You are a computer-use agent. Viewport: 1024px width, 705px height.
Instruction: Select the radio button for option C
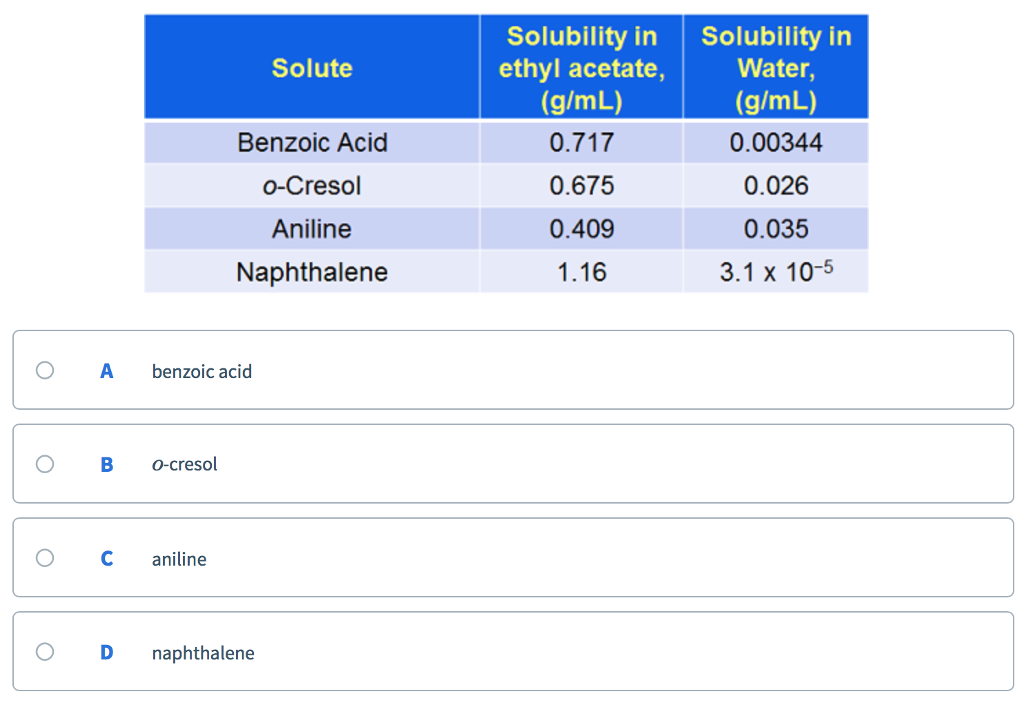click(44, 558)
